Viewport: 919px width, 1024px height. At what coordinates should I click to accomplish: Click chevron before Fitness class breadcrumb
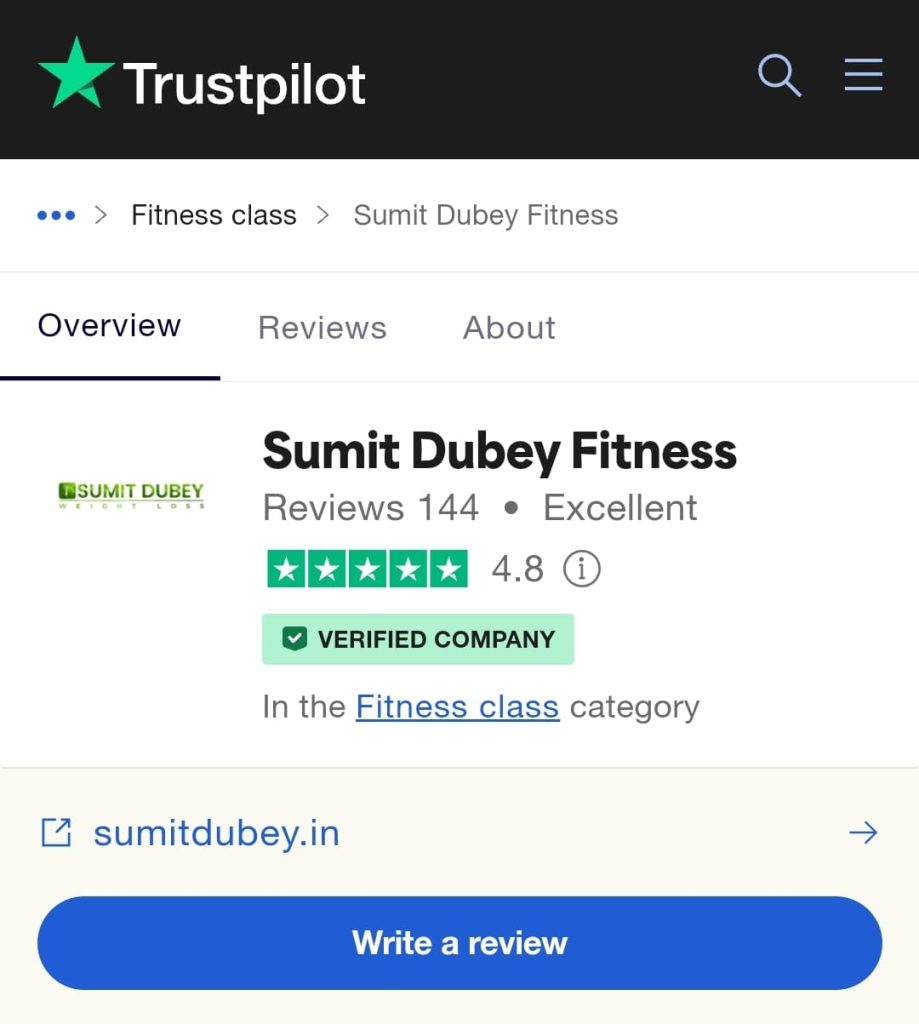[x=101, y=215]
